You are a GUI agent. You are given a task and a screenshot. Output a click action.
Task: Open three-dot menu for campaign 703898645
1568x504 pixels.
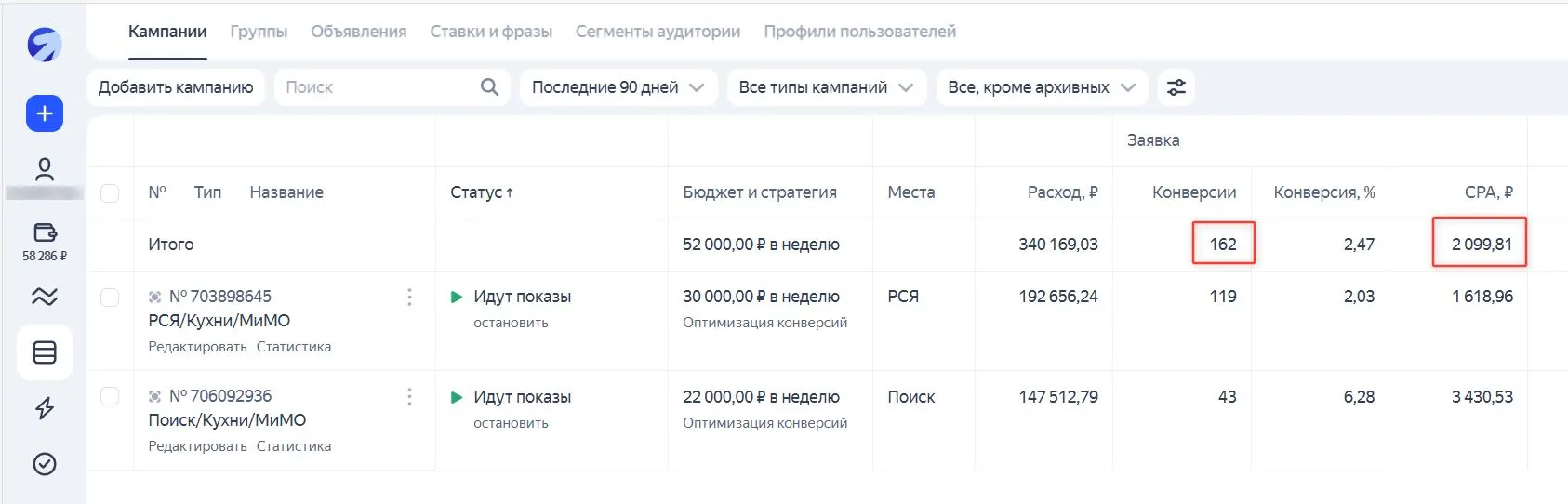pos(409,297)
